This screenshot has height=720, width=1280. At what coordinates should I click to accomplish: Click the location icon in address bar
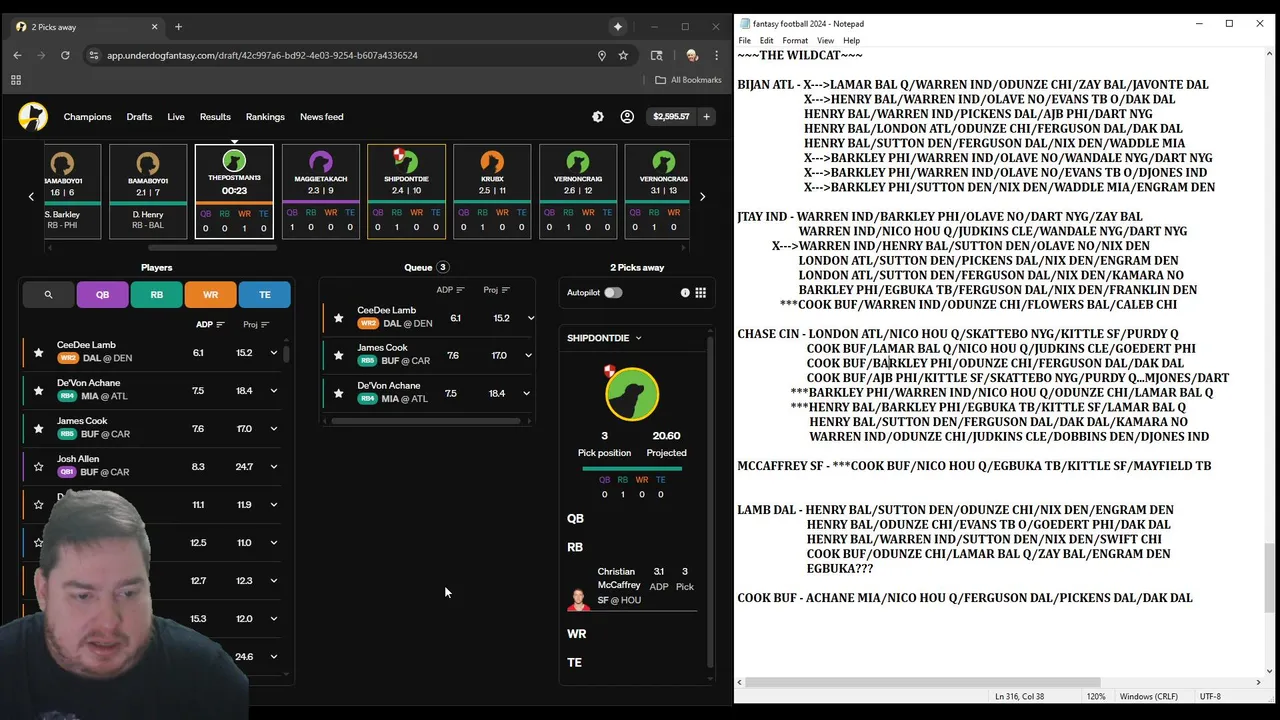click(x=602, y=55)
